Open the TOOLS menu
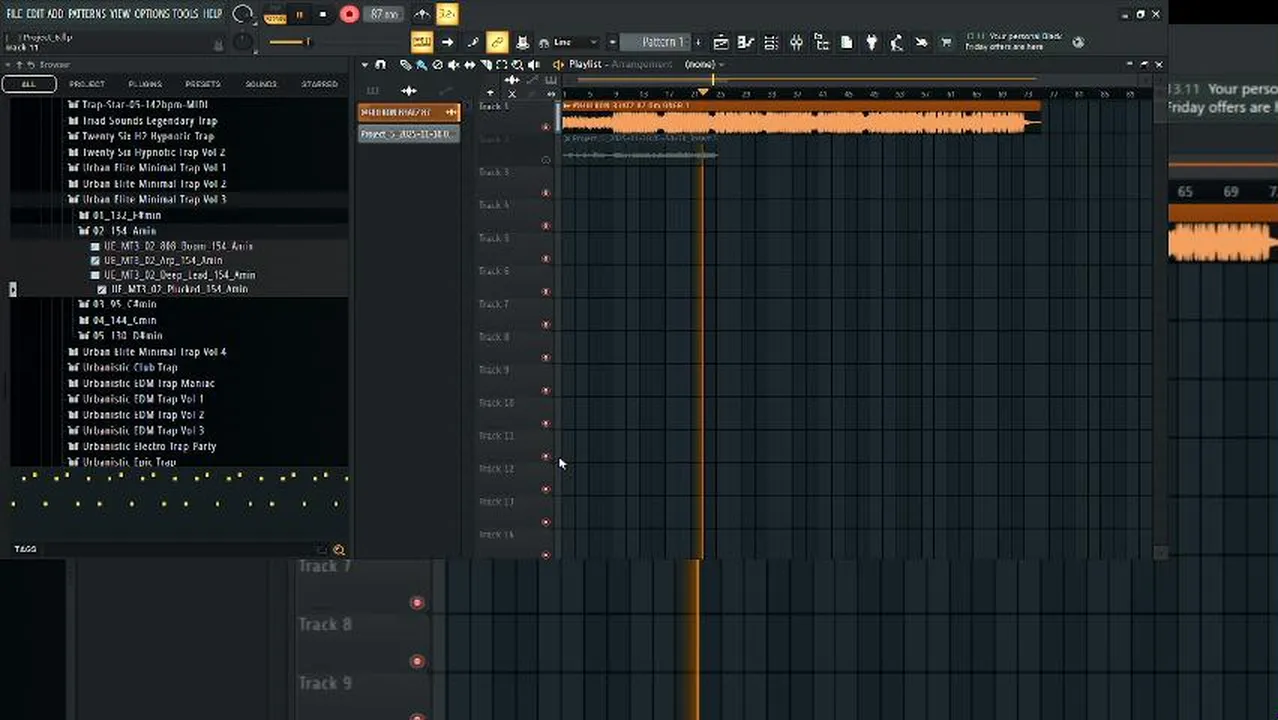Viewport: 1278px width, 720px height. (x=186, y=13)
